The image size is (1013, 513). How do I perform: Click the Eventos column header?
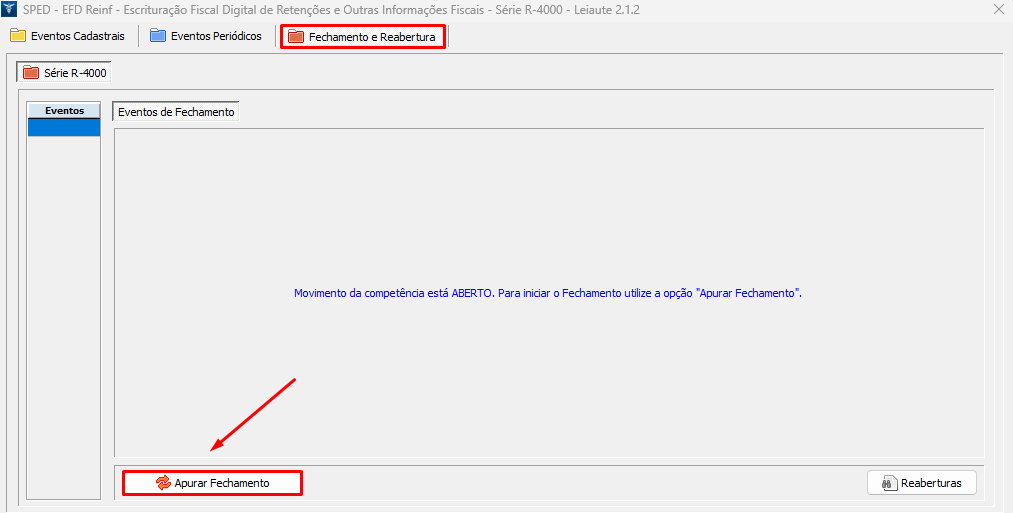click(64, 110)
